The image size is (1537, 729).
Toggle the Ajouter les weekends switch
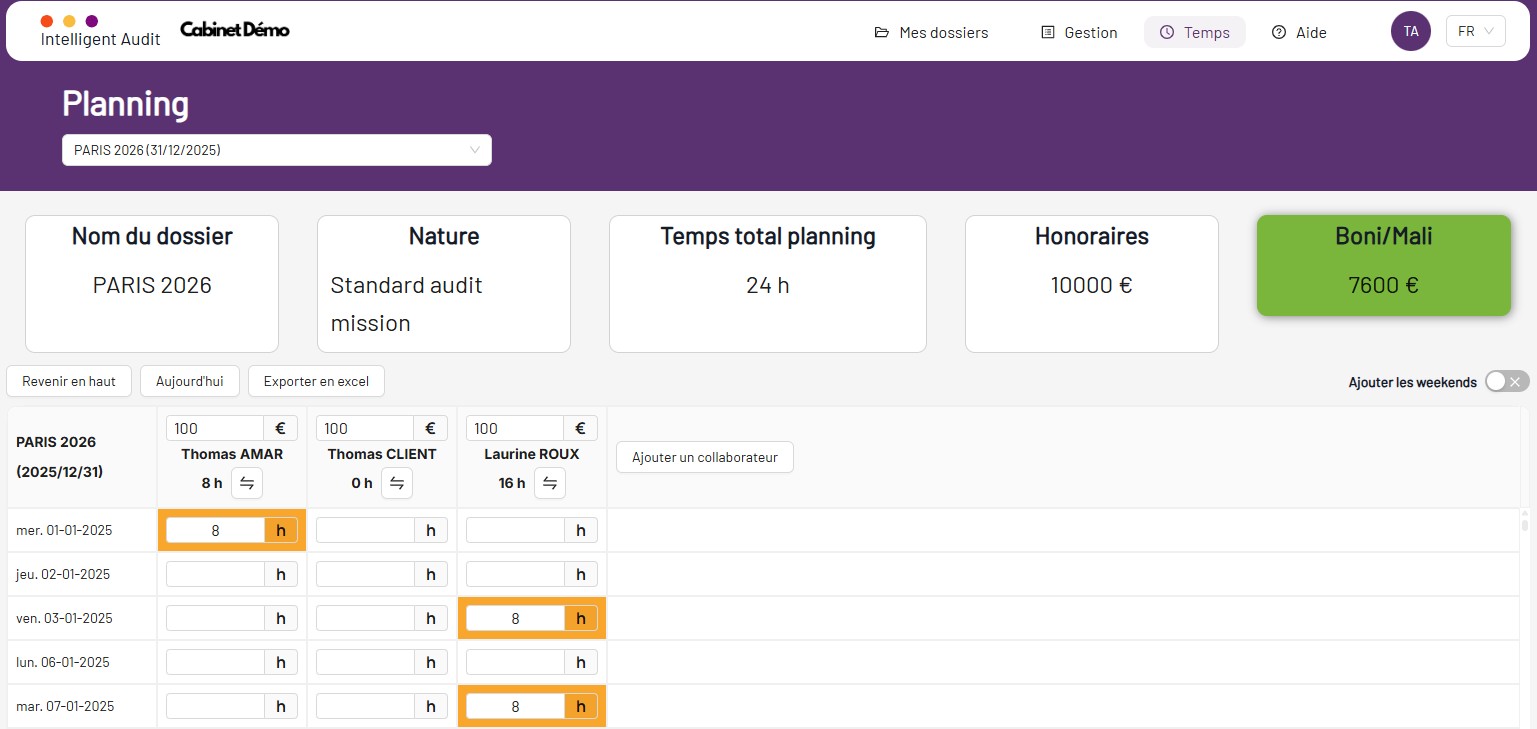click(x=1506, y=381)
